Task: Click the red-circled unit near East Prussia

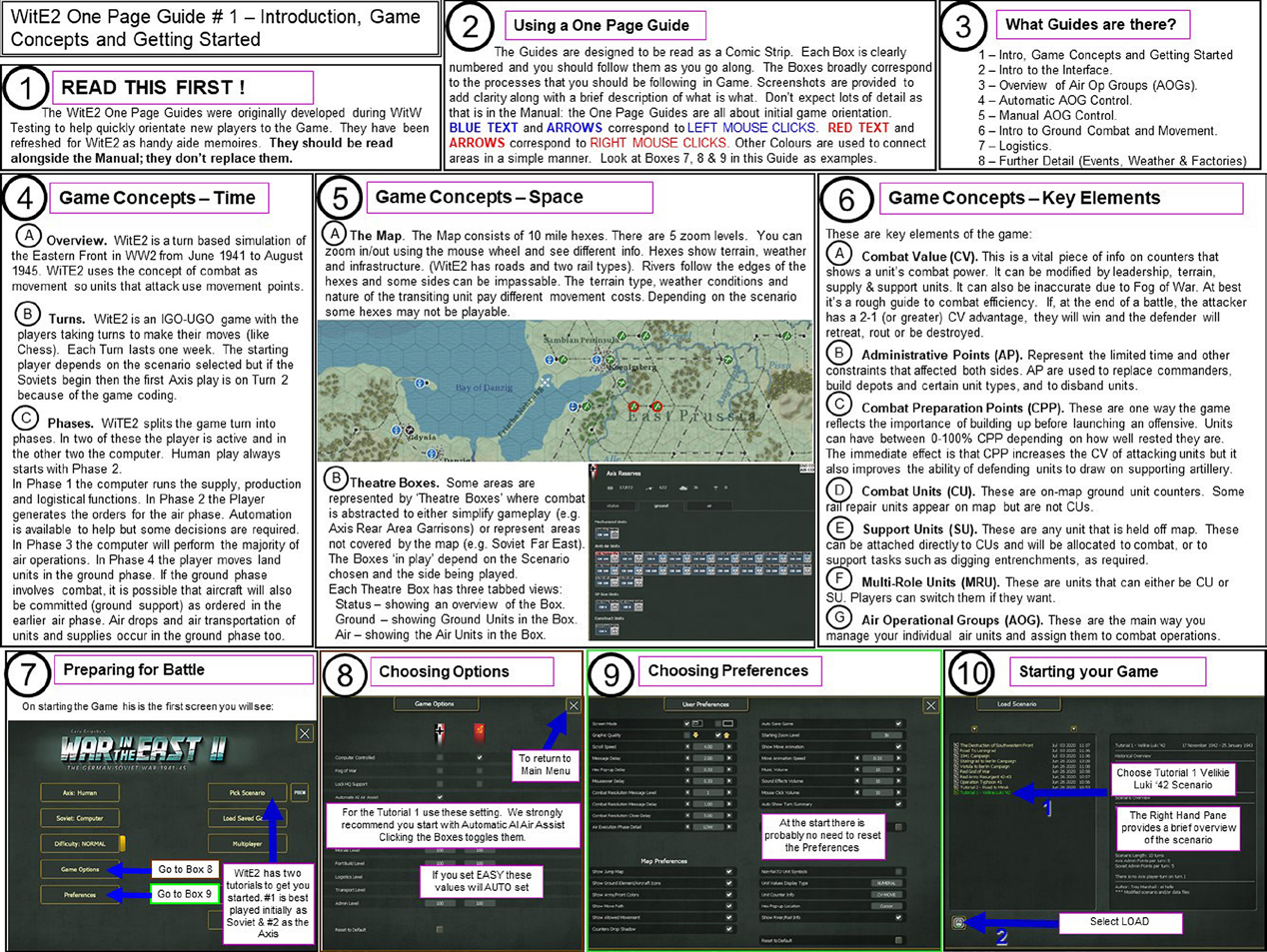Action: [633, 408]
